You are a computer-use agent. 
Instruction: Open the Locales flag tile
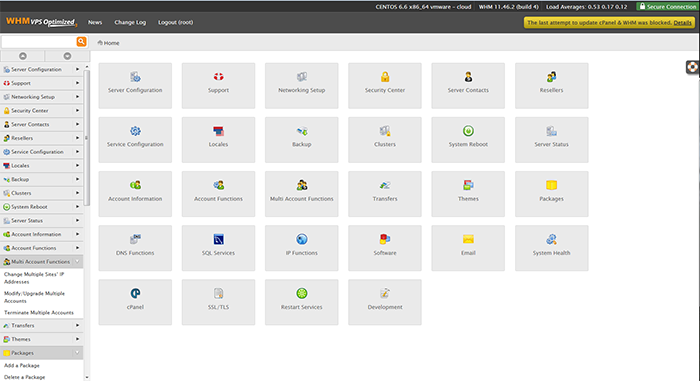[x=218, y=140]
